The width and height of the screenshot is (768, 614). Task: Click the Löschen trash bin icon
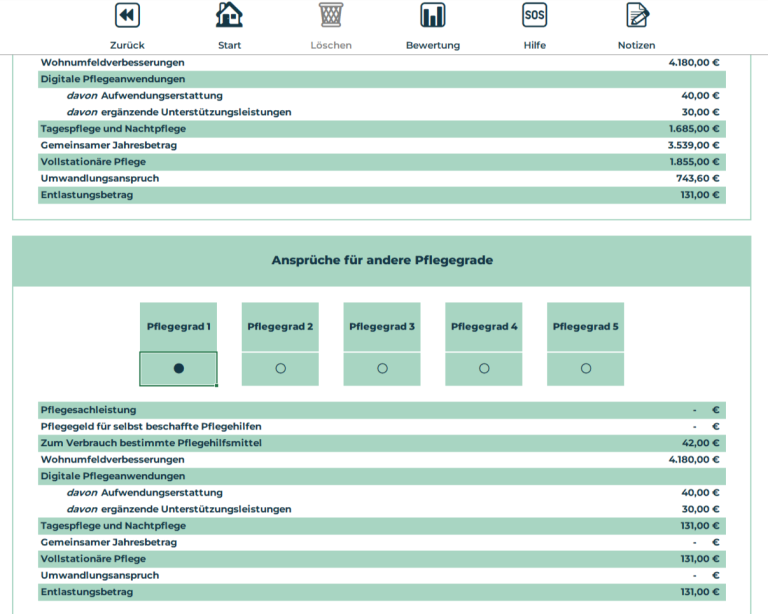[331, 15]
